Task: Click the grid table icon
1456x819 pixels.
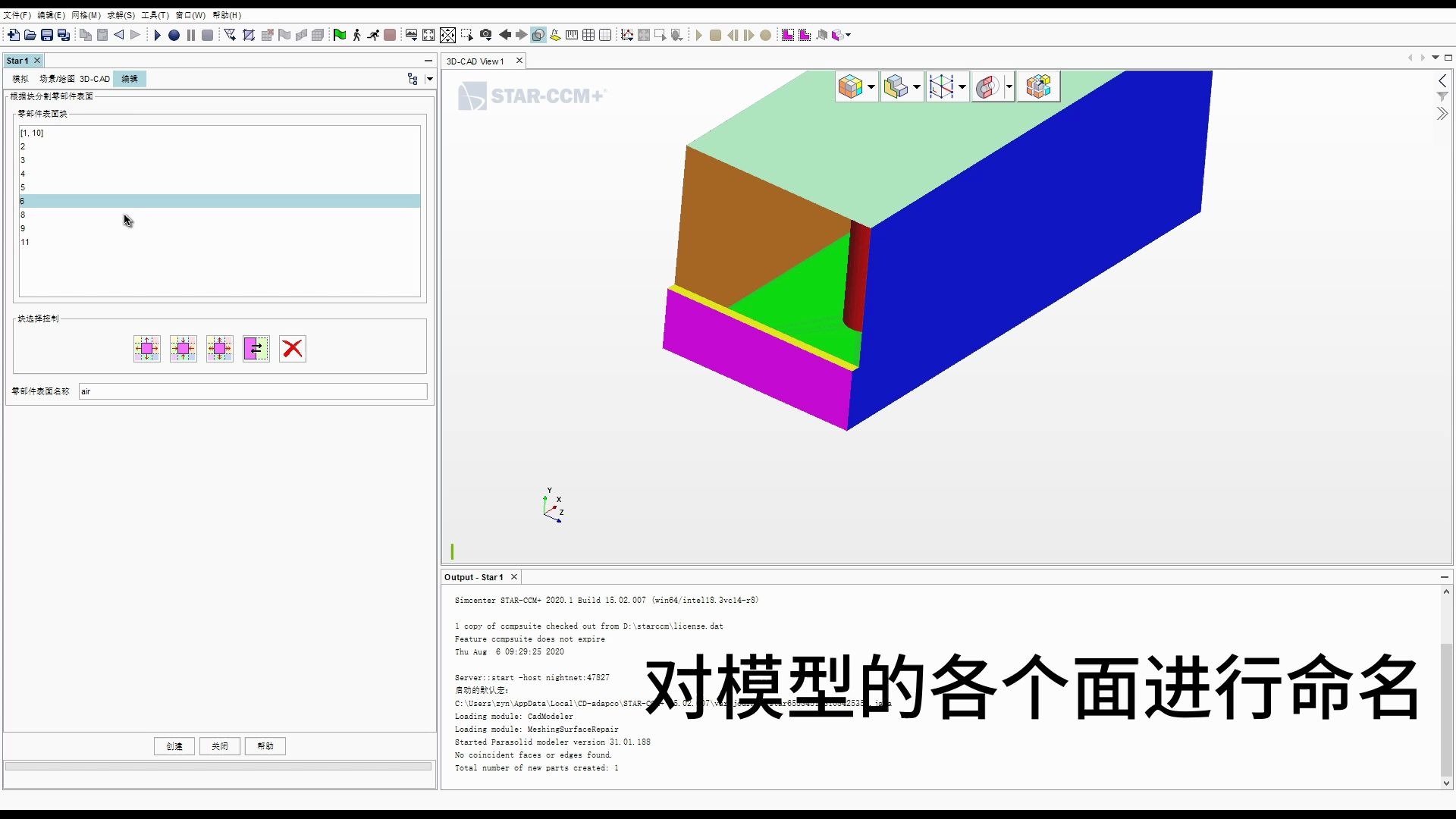Action: pyautogui.click(x=588, y=35)
